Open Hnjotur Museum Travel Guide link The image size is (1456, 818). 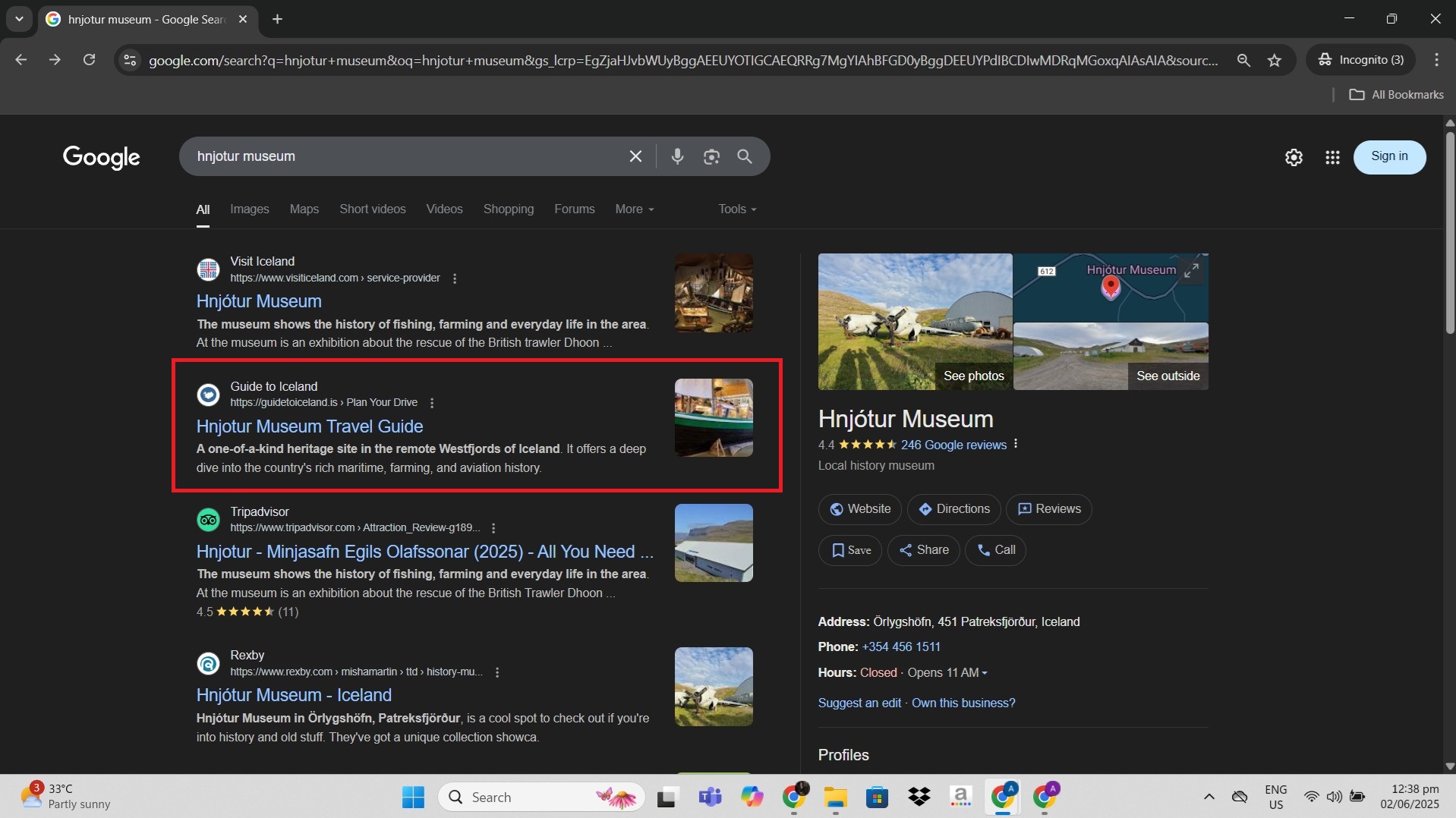309,426
